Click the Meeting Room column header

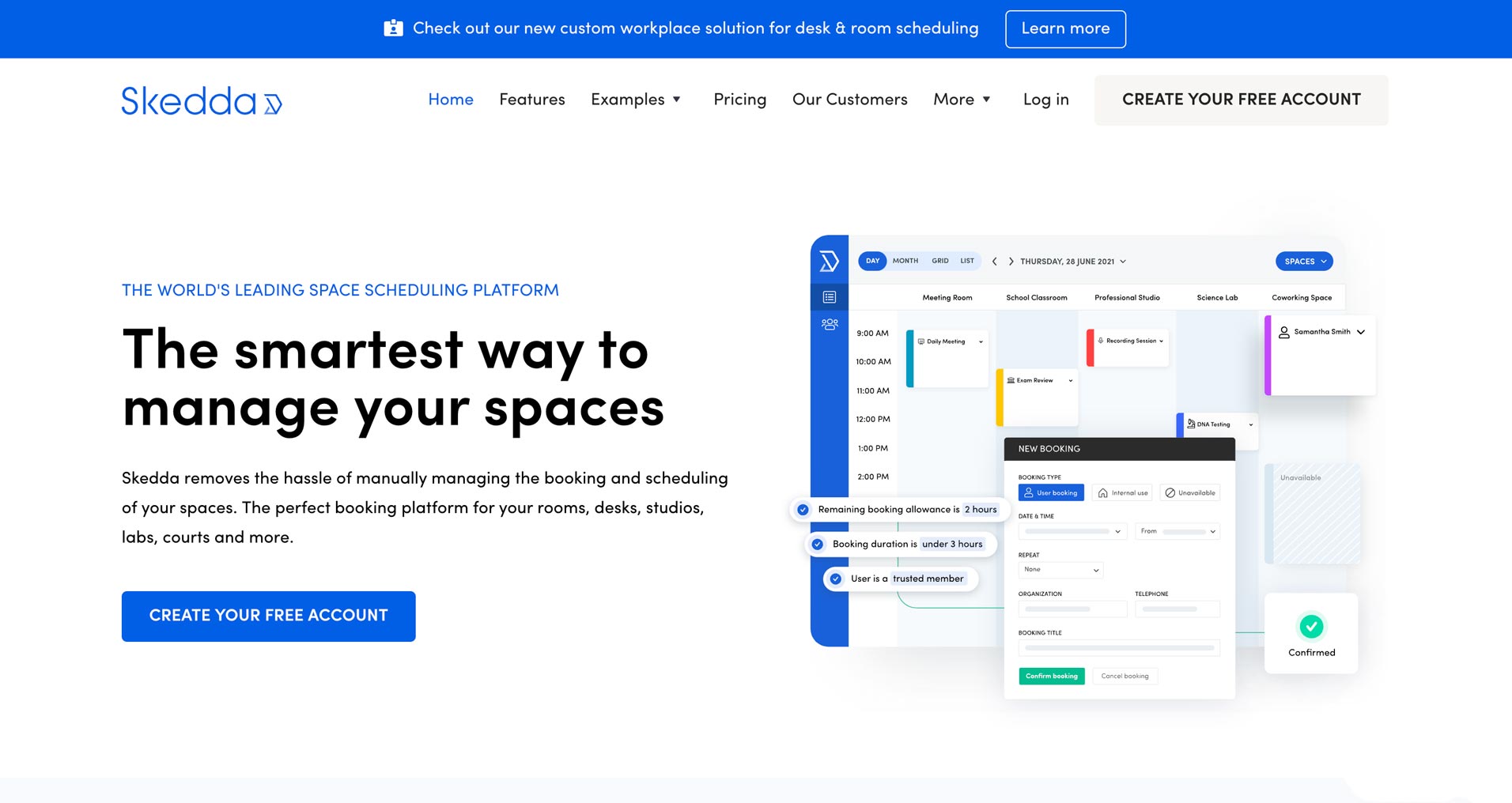[x=947, y=298]
